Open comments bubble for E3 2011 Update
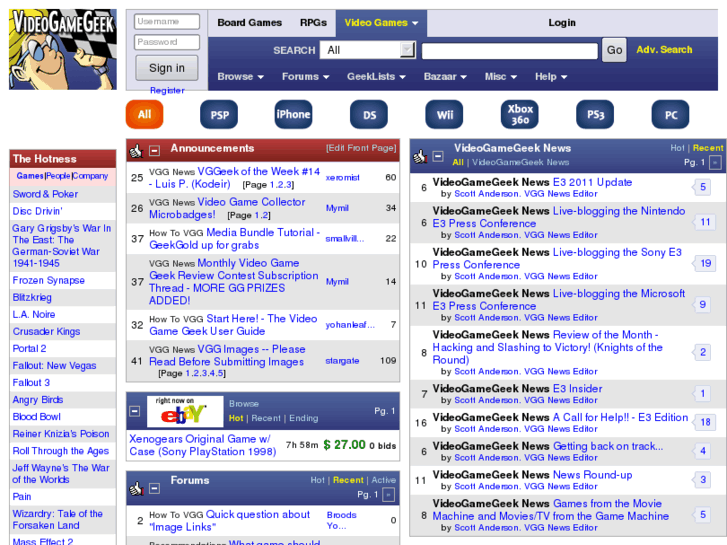The height and width of the screenshot is (545, 727). pos(702,187)
